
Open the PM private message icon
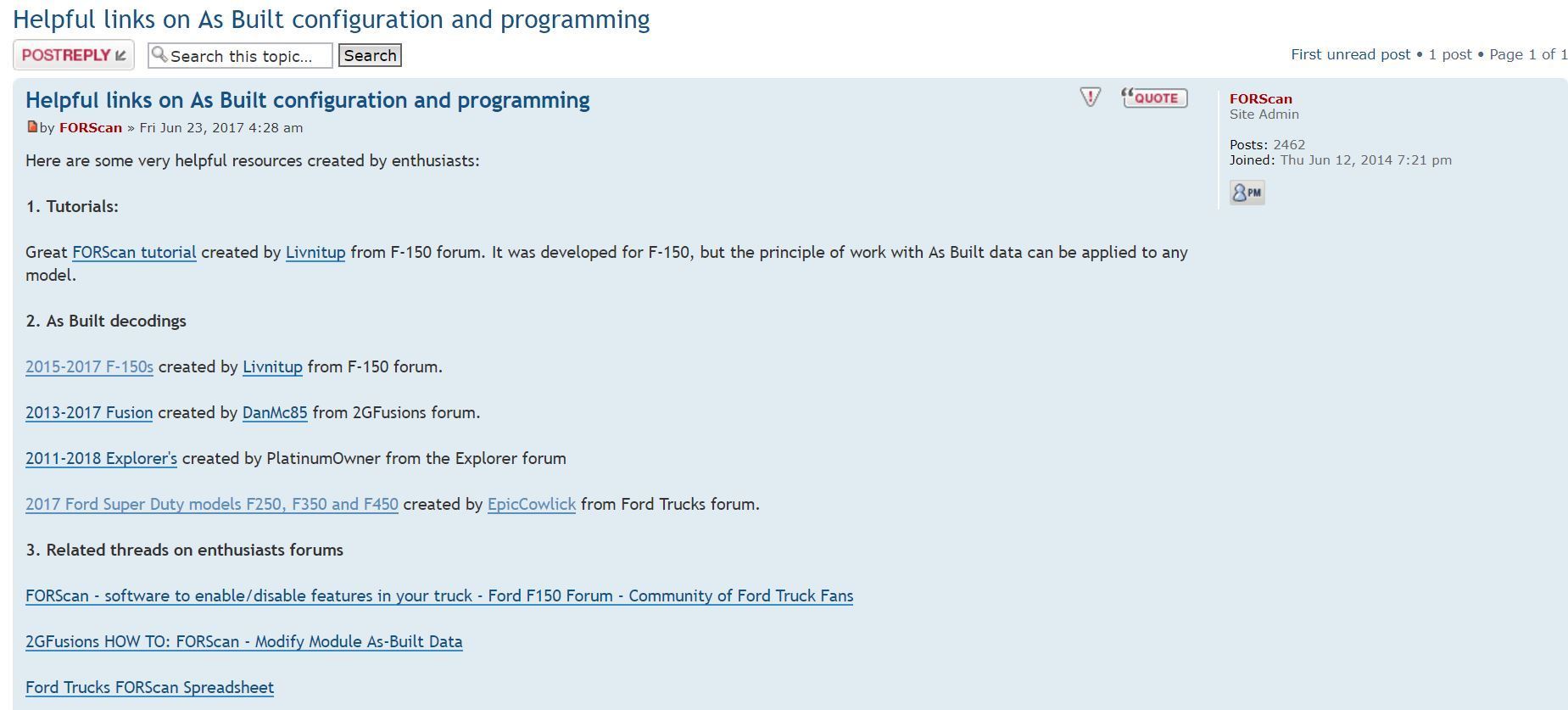coord(1247,193)
